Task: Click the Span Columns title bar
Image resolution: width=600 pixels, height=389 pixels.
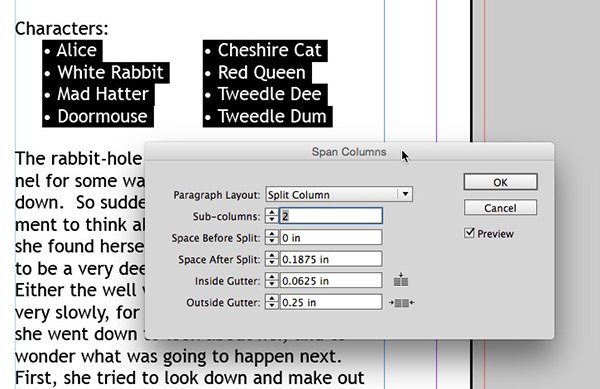Action: point(349,151)
